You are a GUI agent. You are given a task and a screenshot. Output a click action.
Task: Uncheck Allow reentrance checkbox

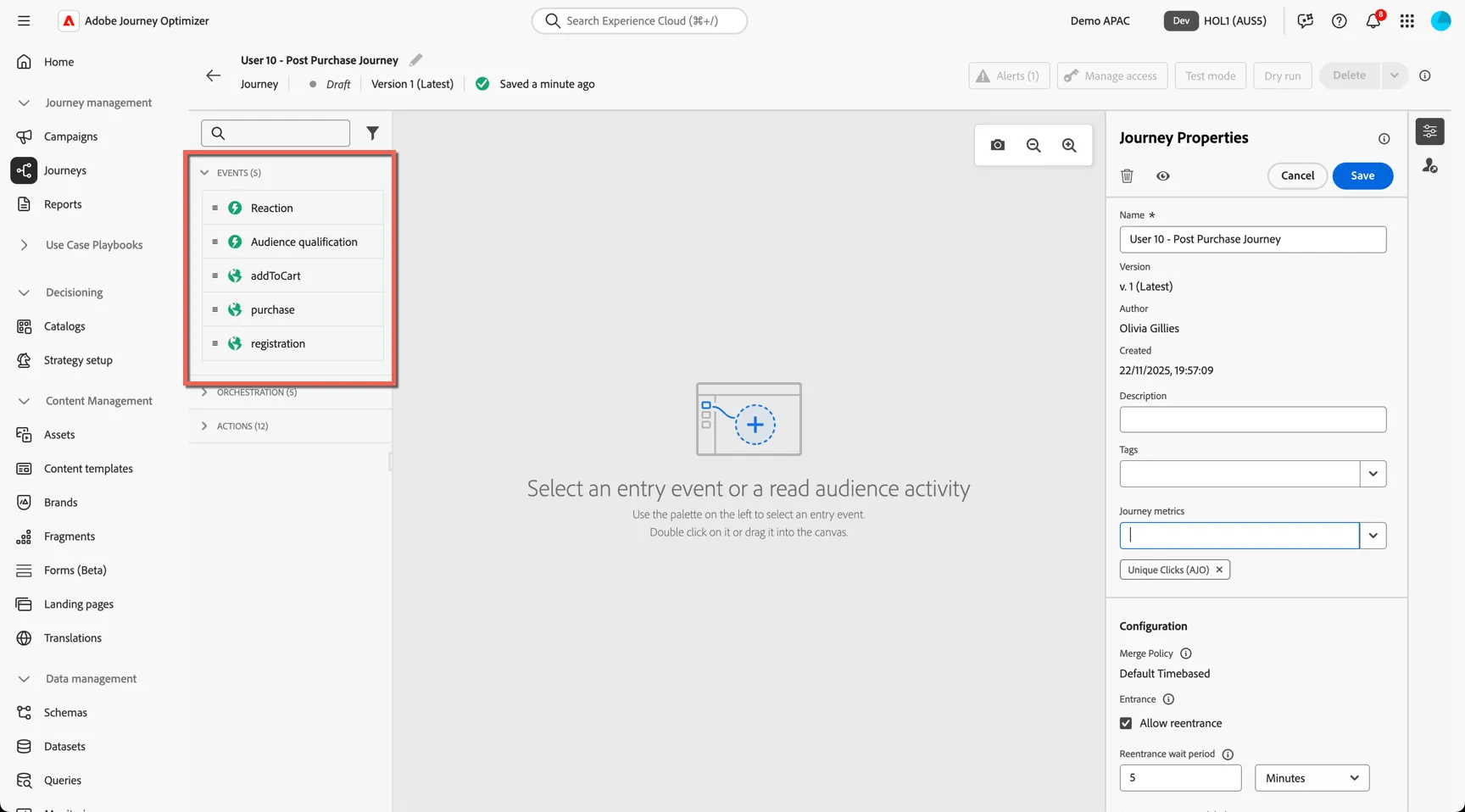coord(1126,723)
